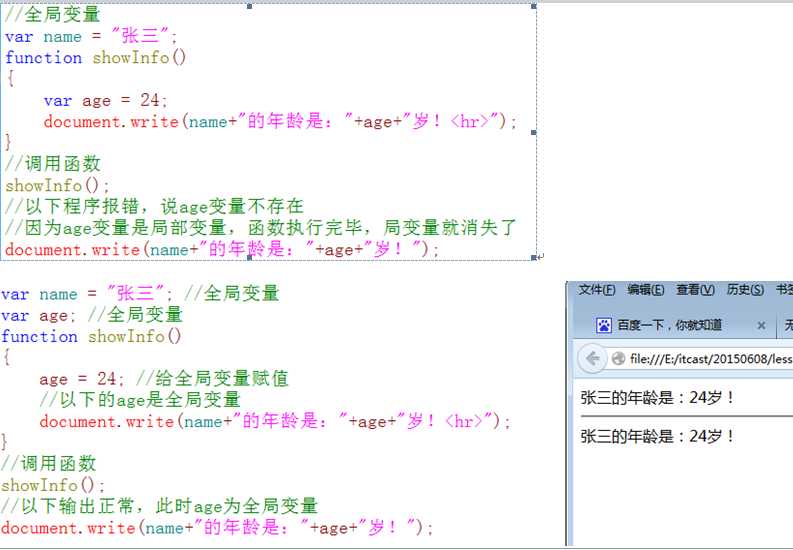Open the 编辑(E) menu
This screenshot has height=550, width=793.
[645, 290]
